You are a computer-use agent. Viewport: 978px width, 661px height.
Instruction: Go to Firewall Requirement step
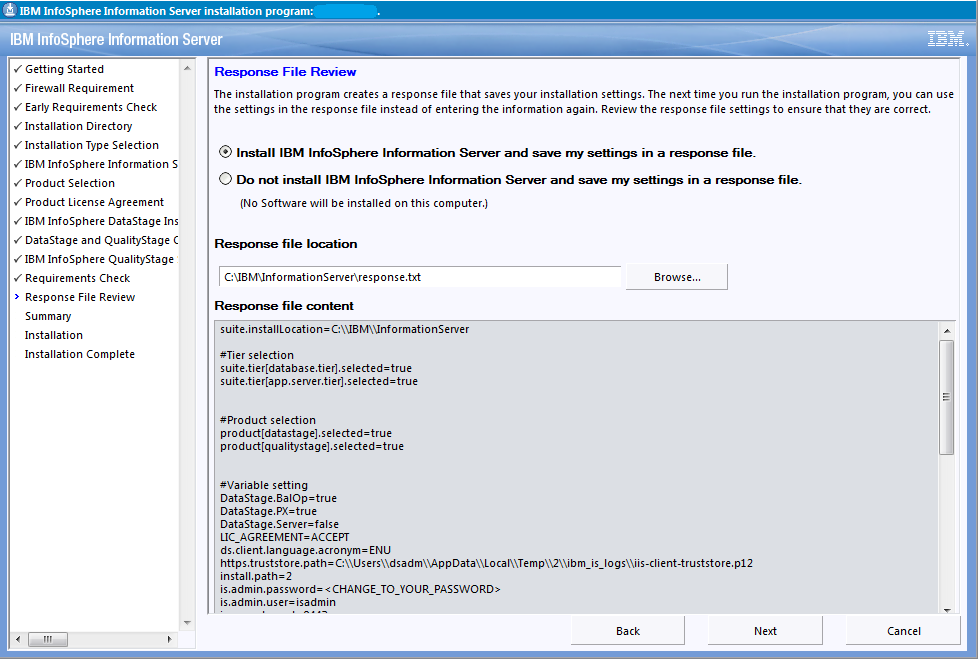click(x=79, y=88)
